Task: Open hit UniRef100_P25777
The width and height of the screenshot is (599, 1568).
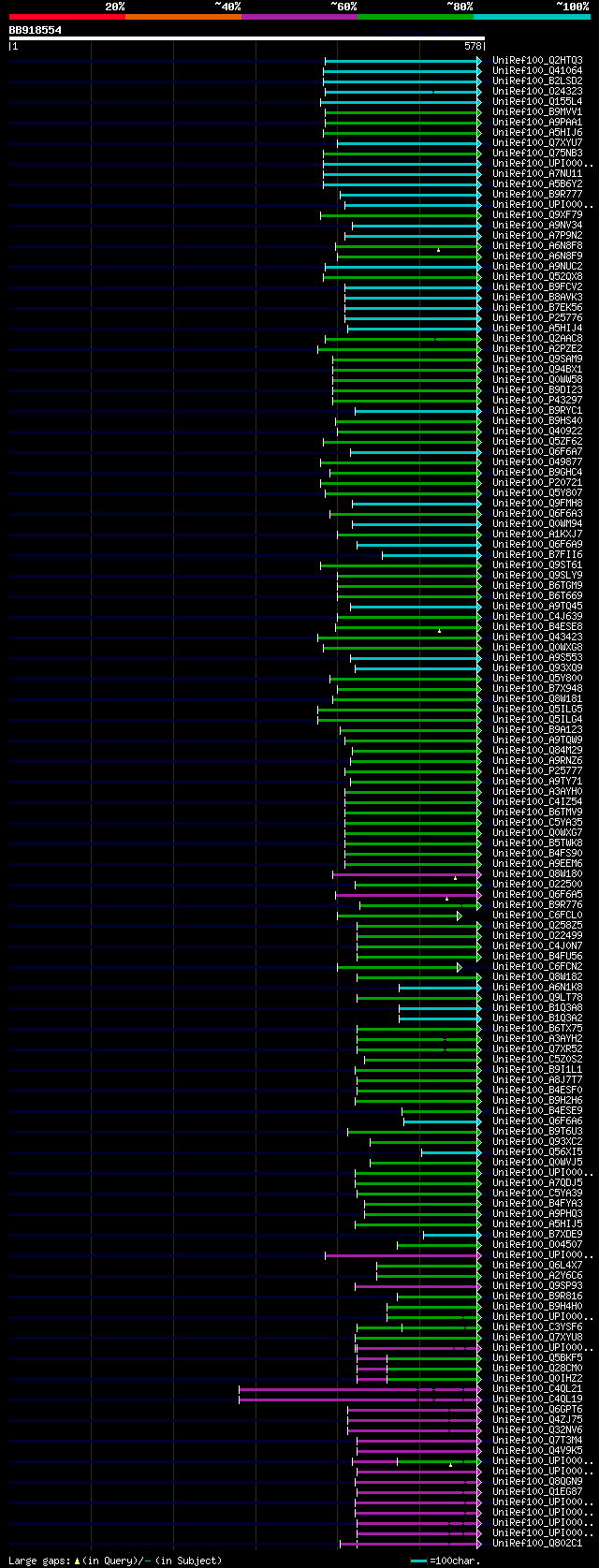Action: [537, 770]
